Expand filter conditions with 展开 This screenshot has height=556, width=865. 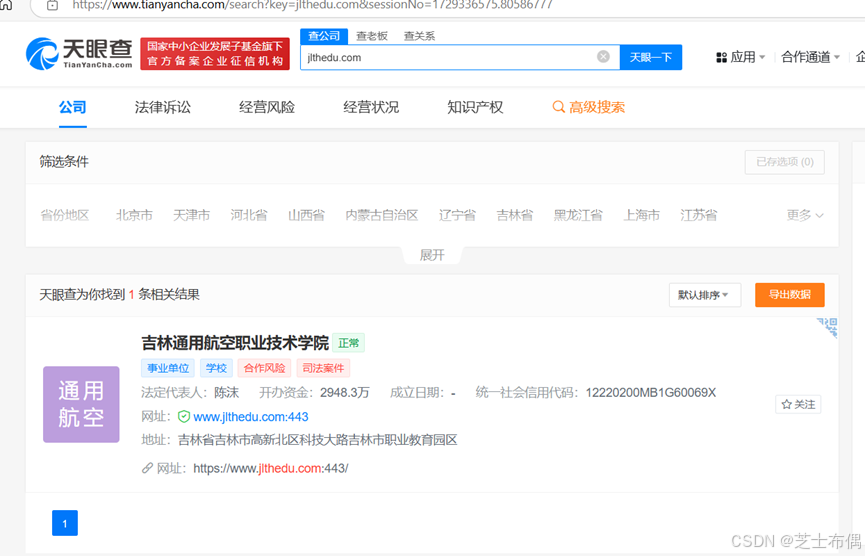coord(432,255)
